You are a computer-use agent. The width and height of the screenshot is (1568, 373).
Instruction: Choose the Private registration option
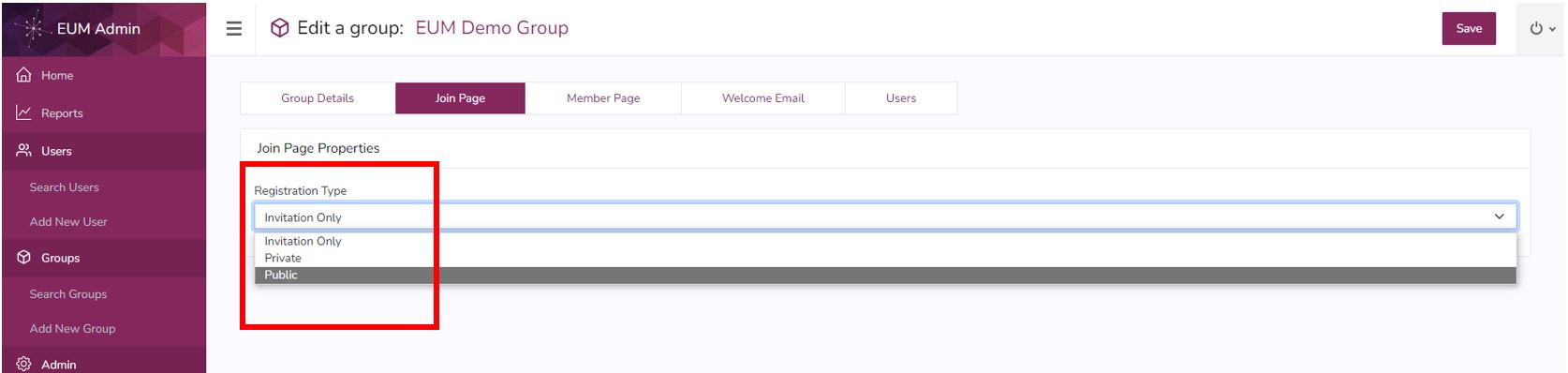(885, 258)
